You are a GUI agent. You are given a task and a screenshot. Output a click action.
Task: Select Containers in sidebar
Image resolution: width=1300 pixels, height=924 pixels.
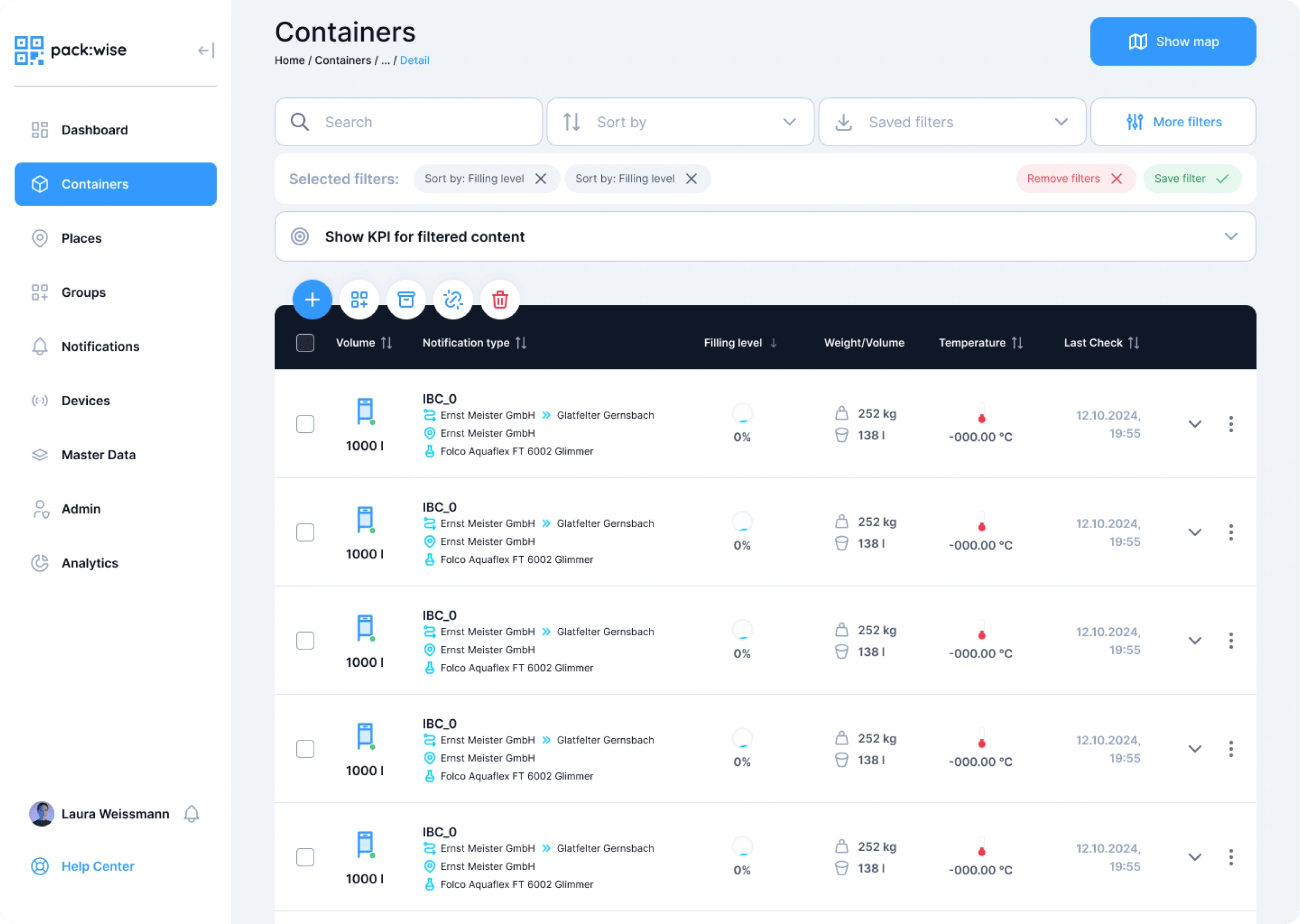click(x=115, y=184)
